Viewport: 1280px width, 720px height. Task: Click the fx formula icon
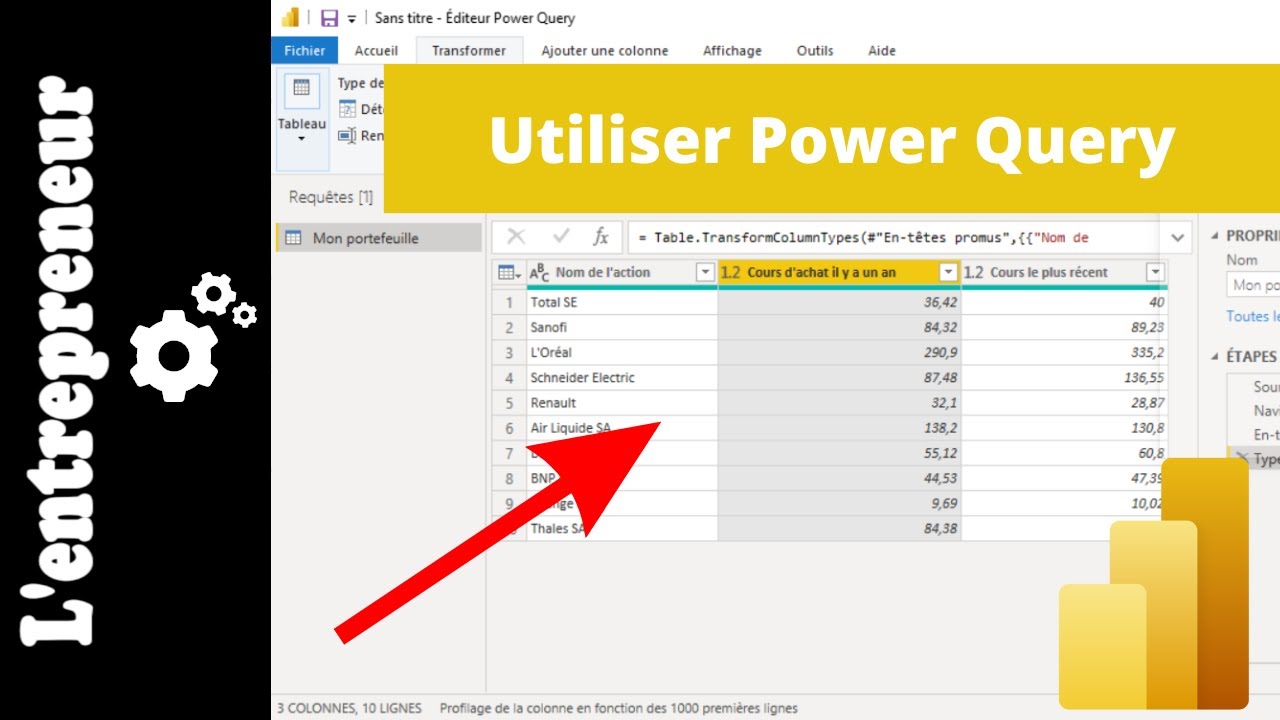(601, 237)
